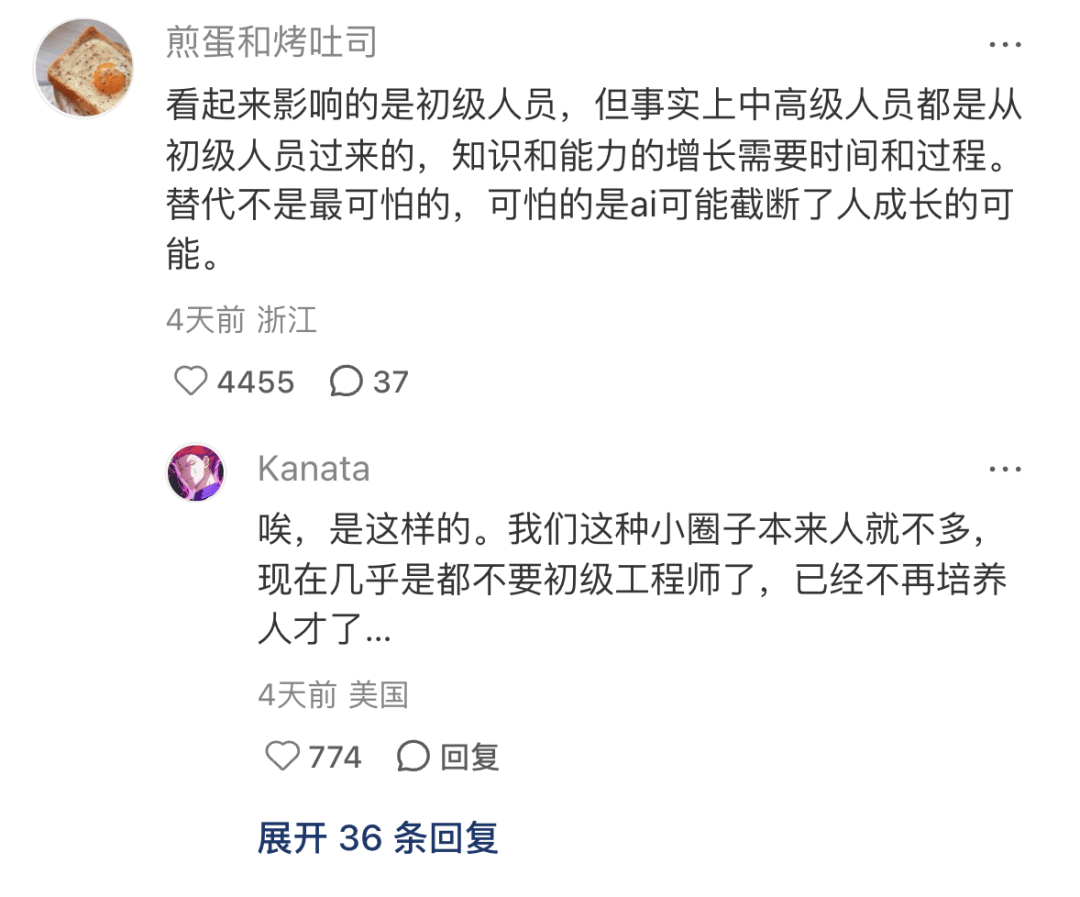Click the 4455 like count
This screenshot has height=897, width=1080.
pos(254,381)
